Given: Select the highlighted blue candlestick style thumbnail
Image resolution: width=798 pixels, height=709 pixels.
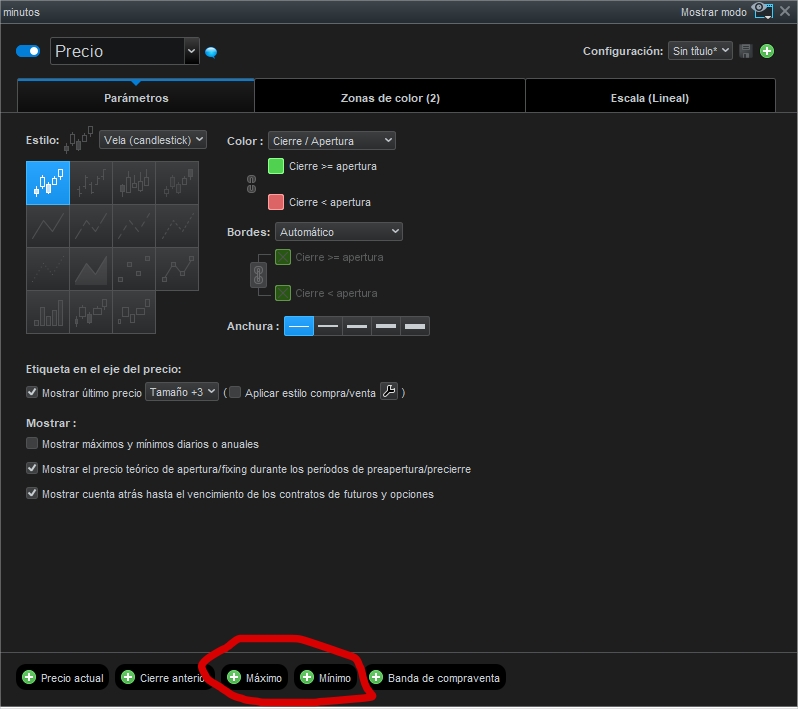Looking at the screenshot, I should pos(48,183).
